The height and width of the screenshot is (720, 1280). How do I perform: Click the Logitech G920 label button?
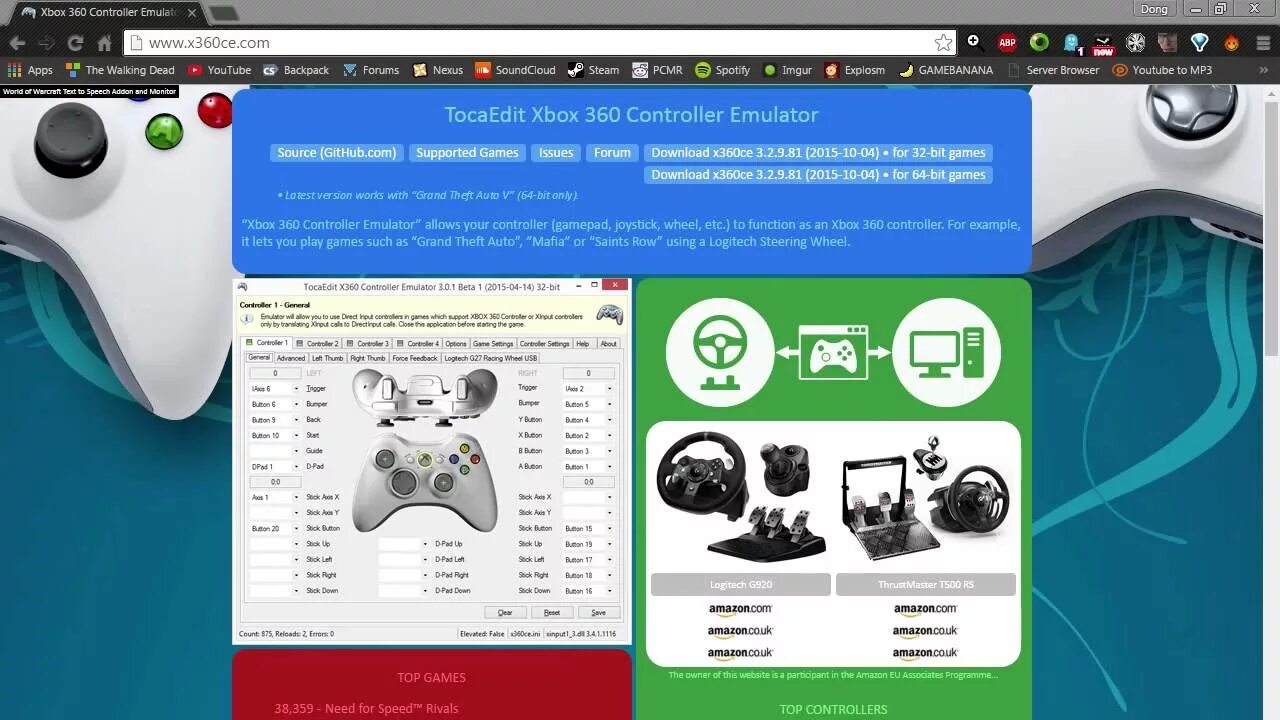coord(741,584)
